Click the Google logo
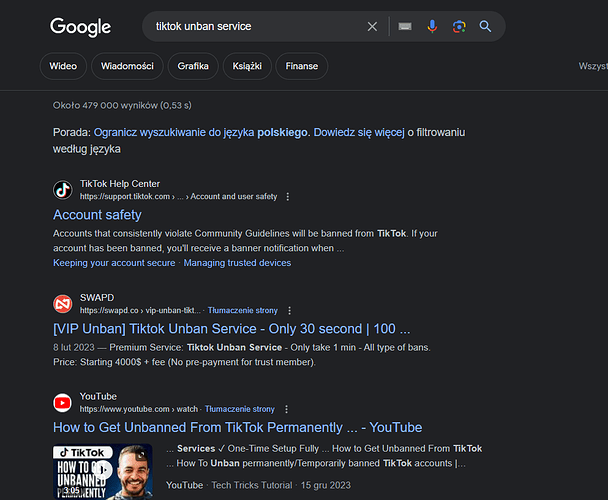Image resolution: width=608 pixels, height=500 pixels. pyautogui.click(x=80, y=27)
